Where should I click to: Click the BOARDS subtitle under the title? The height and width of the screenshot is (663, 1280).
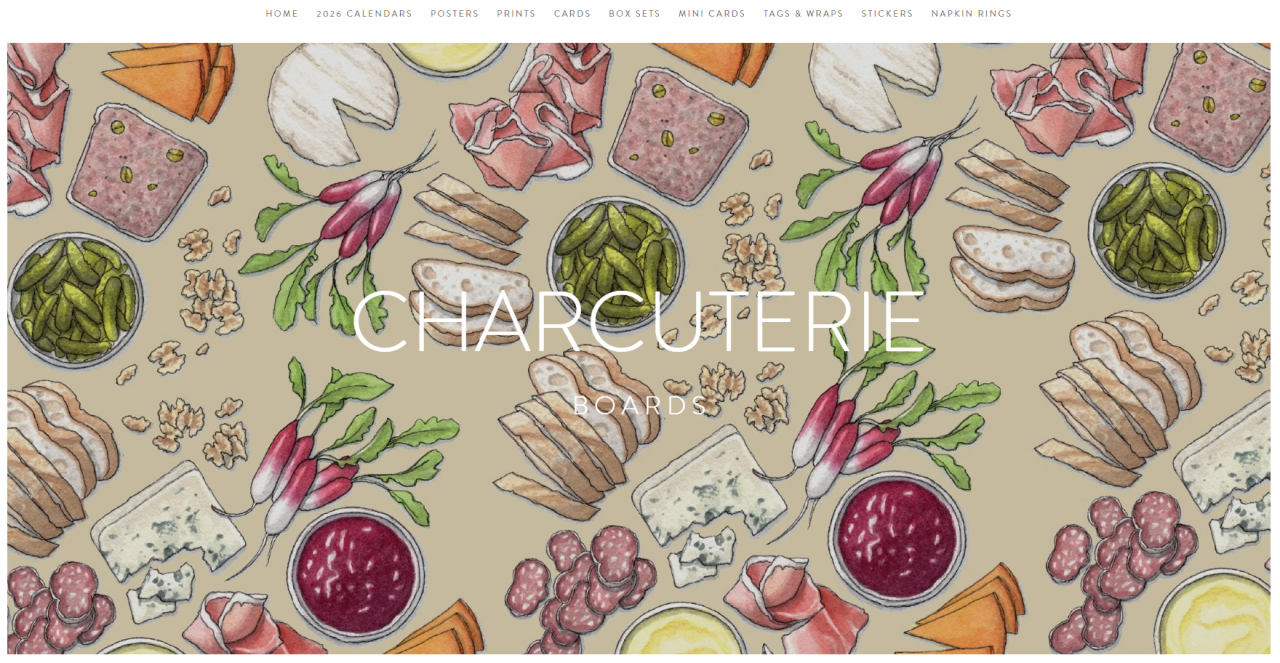click(x=641, y=406)
